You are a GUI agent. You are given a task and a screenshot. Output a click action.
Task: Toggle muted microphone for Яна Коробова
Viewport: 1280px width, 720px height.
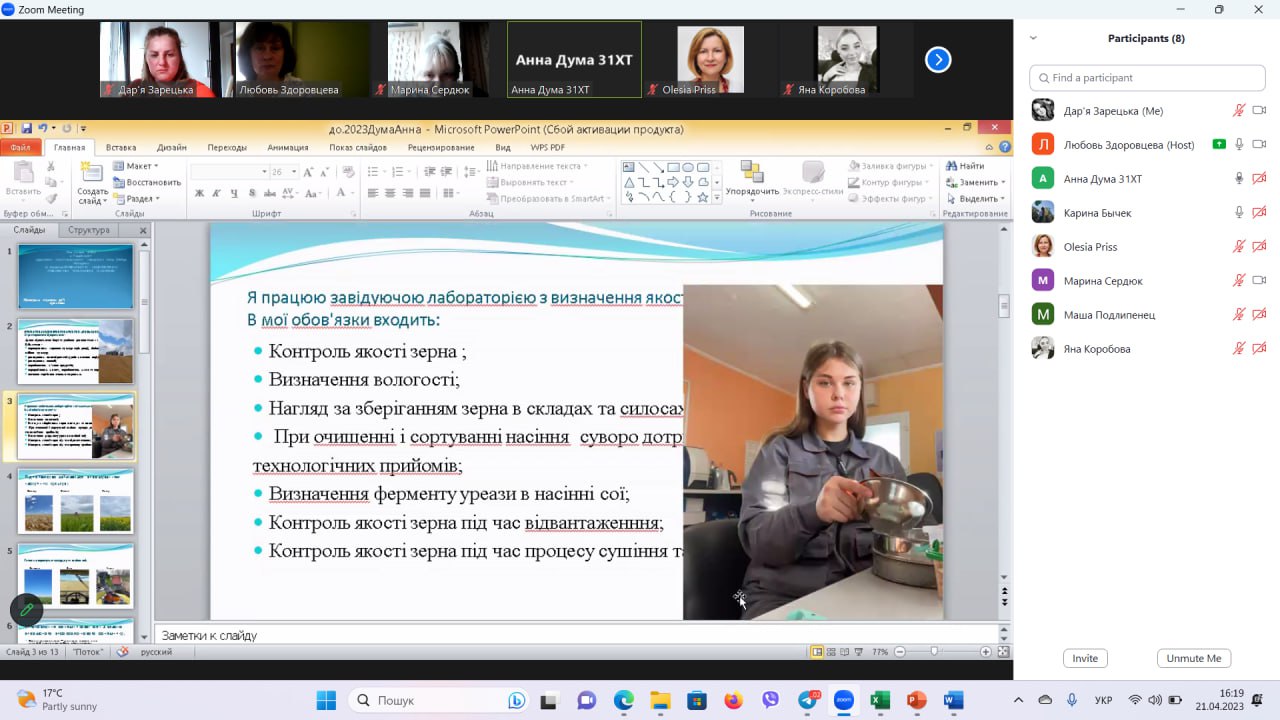1239,349
